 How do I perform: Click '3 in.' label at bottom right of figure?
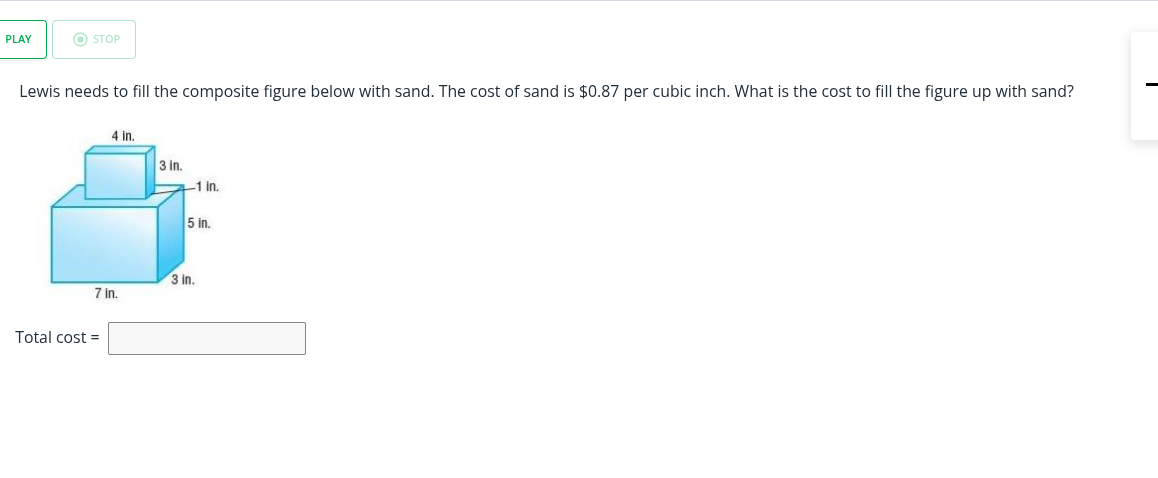coord(182,280)
